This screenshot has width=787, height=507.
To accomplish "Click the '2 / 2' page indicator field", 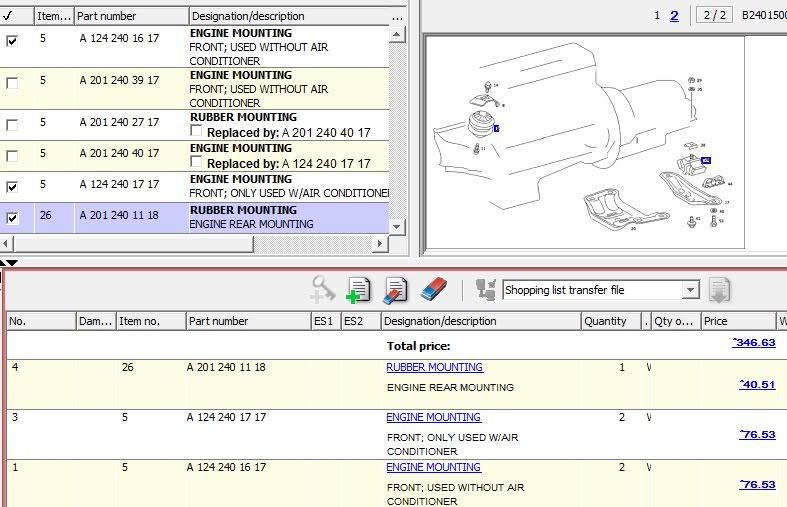I will click(x=715, y=15).
